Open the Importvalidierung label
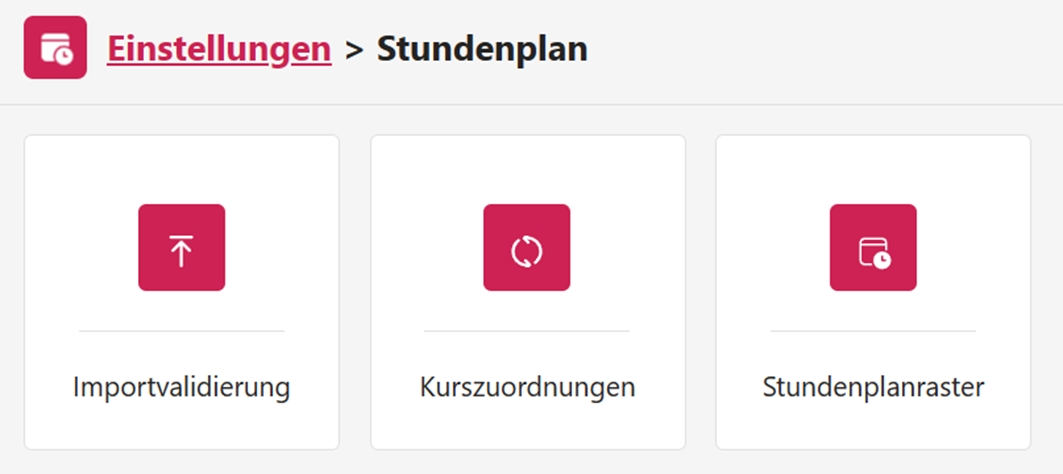This screenshot has width=1063, height=474. point(181,387)
